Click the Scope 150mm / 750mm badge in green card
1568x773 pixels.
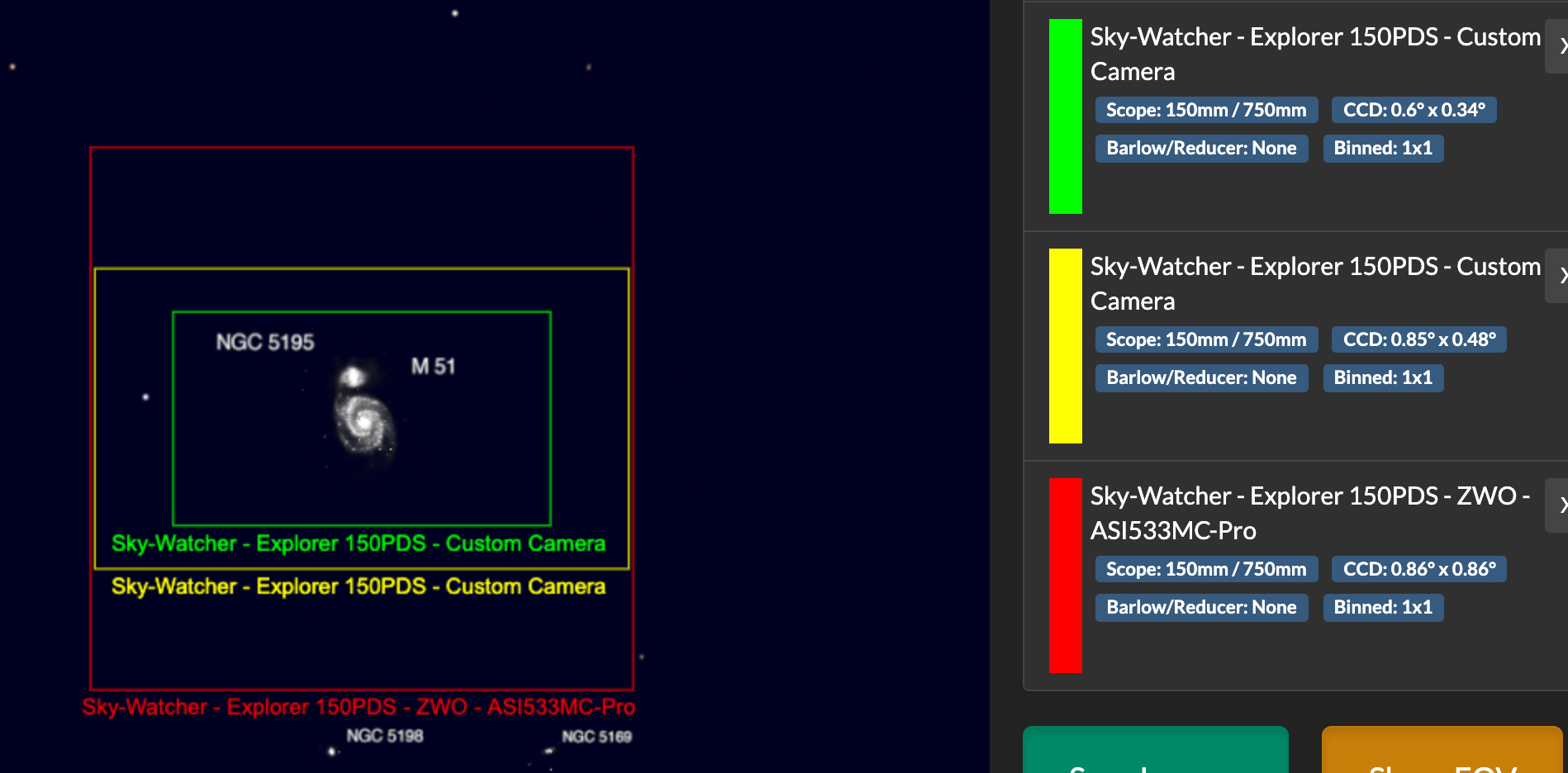pyautogui.click(x=1206, y=110)
